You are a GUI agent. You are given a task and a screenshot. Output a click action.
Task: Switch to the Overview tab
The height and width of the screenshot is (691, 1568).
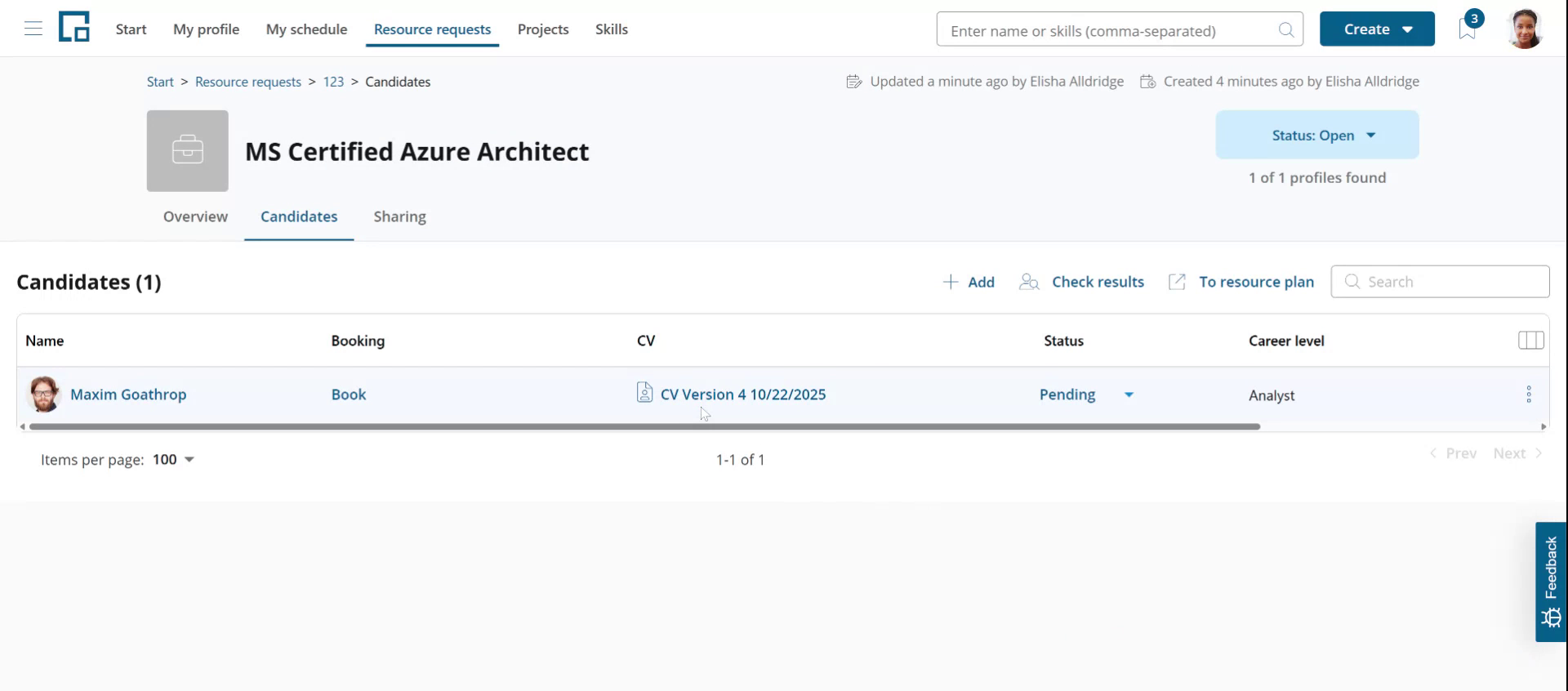[x=195, y=216]
